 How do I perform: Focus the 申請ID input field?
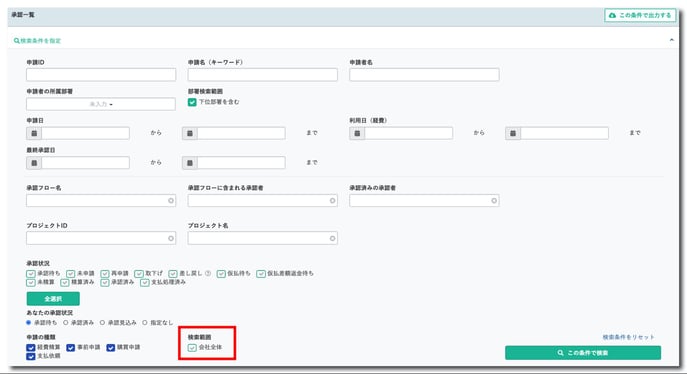(101, 75)
